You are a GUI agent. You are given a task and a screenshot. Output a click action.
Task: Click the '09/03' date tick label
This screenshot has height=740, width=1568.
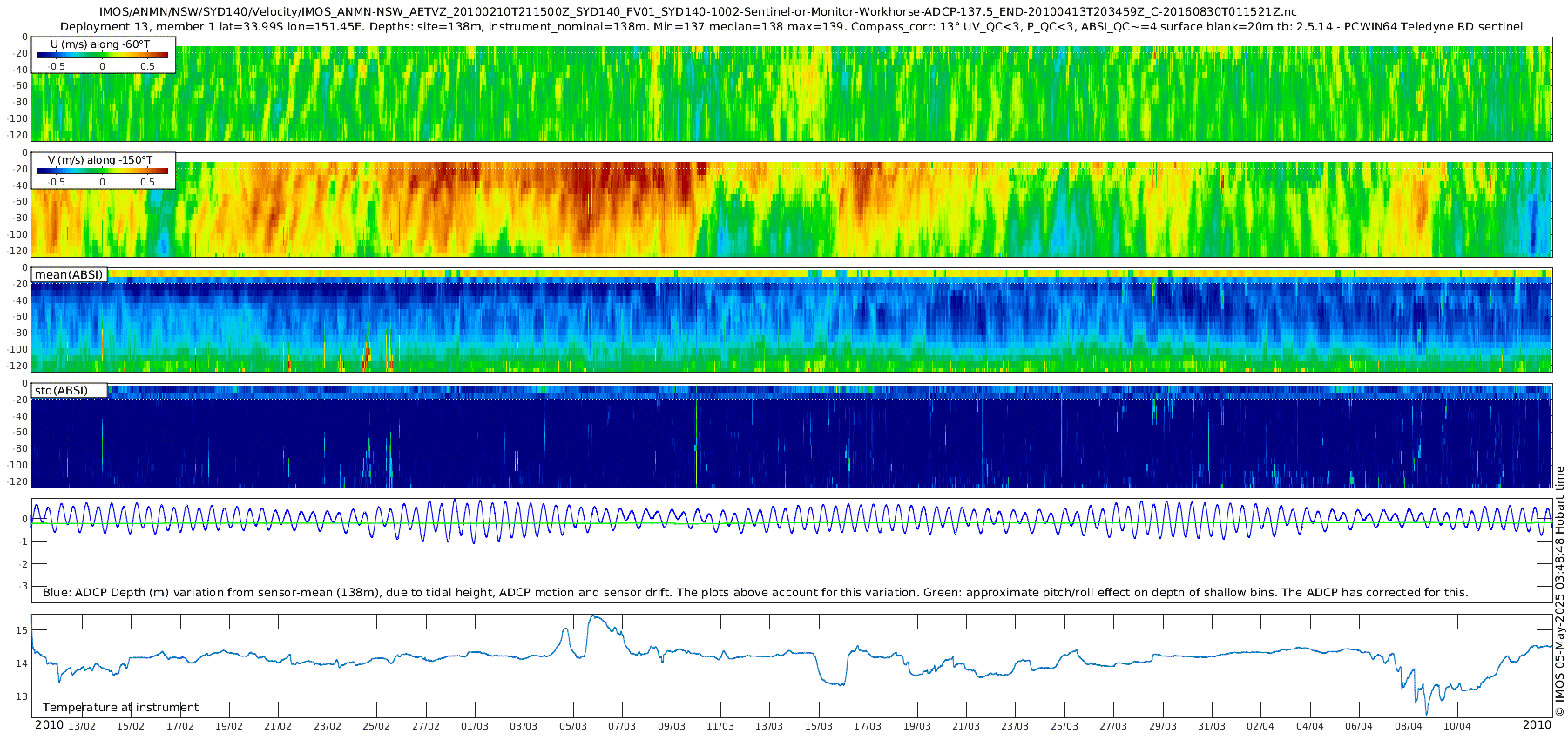672,726
